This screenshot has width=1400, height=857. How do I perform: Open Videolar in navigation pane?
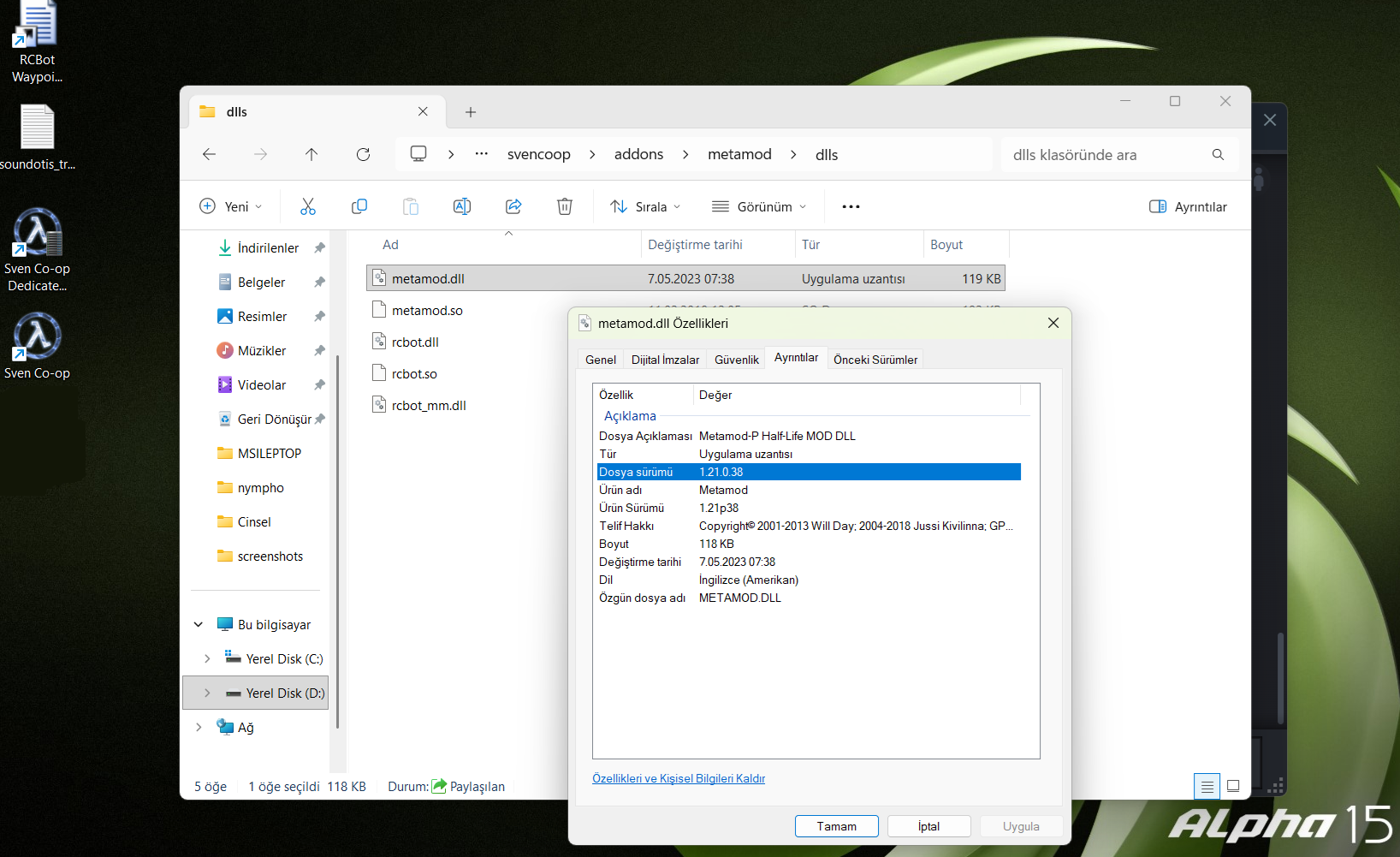pyautogui.click(x=260, y=384)
